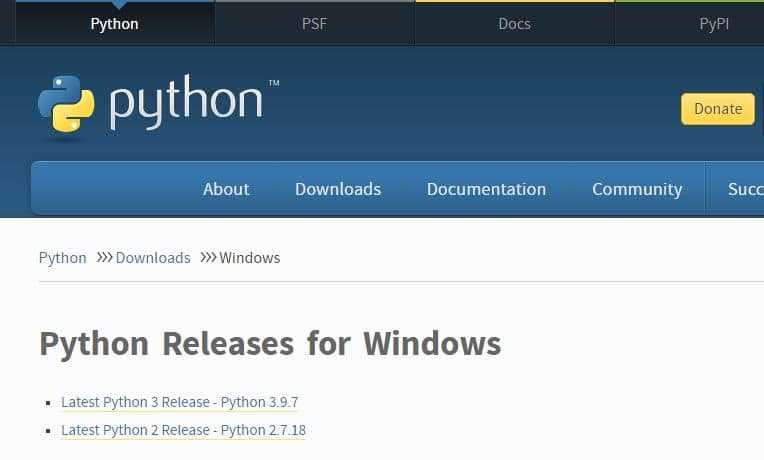Click the Windows breadcrumb entry
The height and width of the screenshot is (460, 764).
[x=249, y=258]
